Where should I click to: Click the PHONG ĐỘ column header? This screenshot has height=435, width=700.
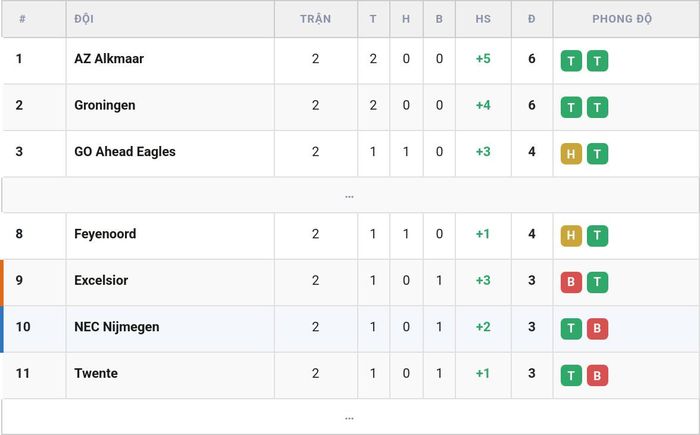click(622, 19)
